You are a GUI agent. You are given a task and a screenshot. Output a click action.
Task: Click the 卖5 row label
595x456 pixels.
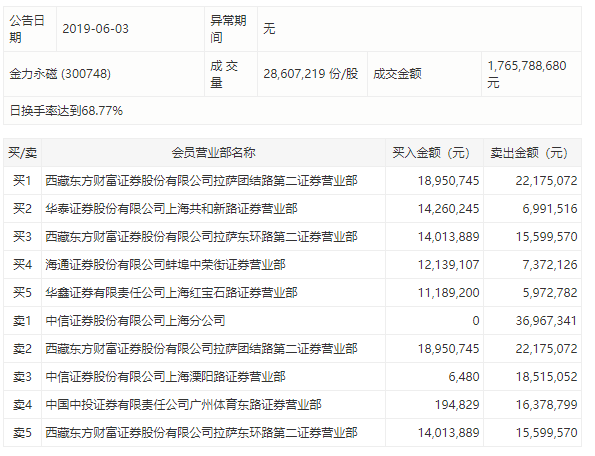pos(22,433)
